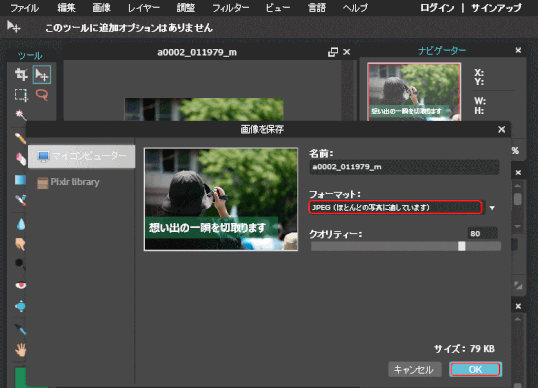The image size is (538, 388).
Task: Select the Smudge finger tool
Action: (x=20, y=244)
